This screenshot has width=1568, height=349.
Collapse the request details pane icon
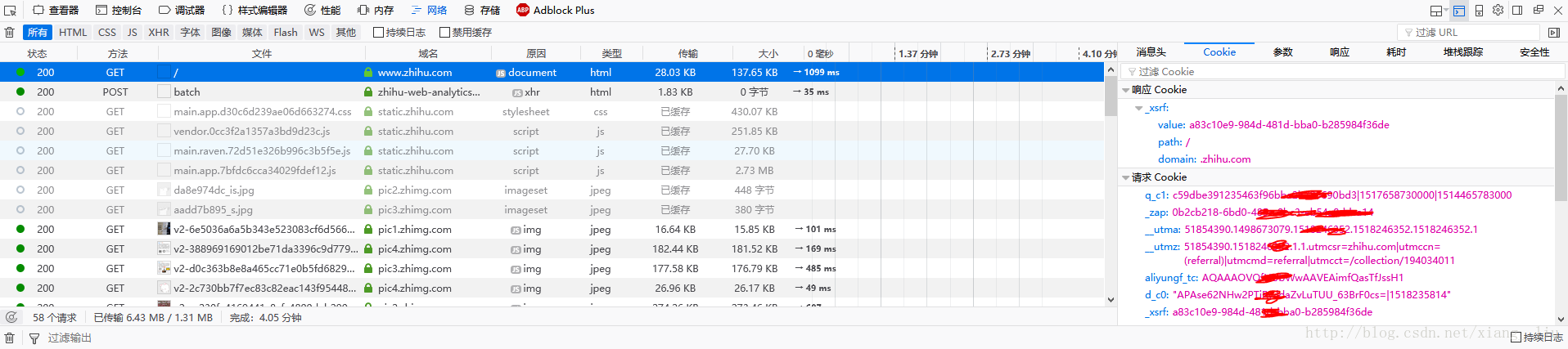point(1553,33)
